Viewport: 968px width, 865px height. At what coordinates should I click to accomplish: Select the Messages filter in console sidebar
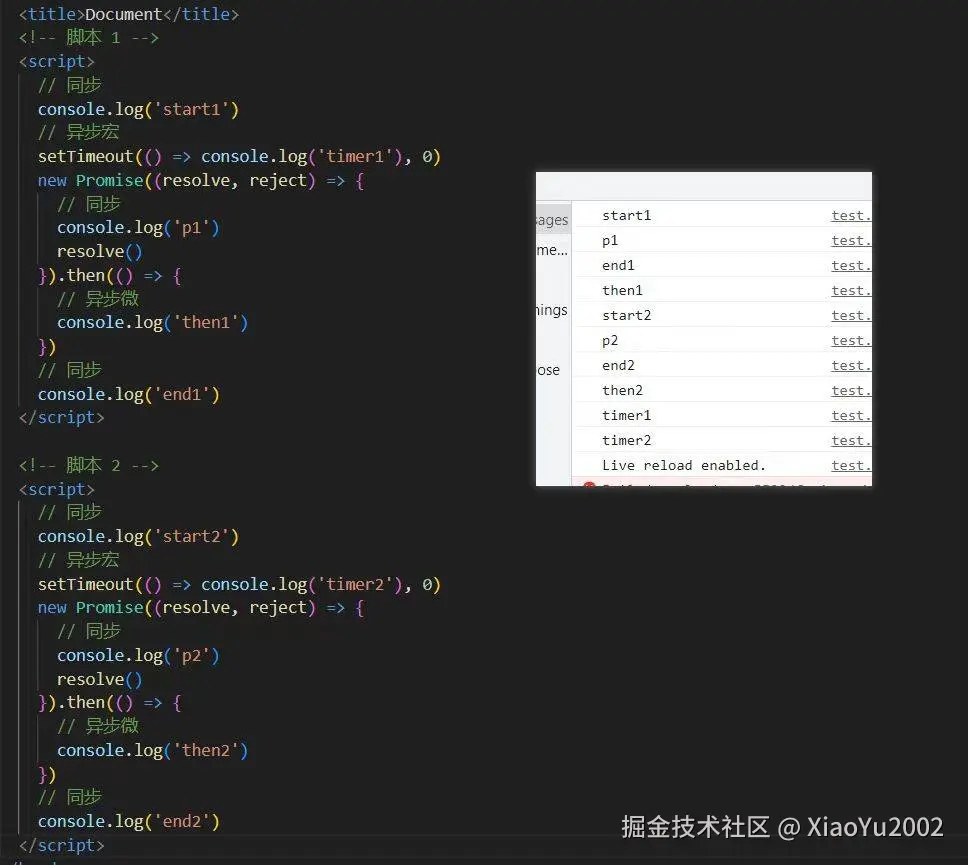pyautogui.click(x=551, y=219)
